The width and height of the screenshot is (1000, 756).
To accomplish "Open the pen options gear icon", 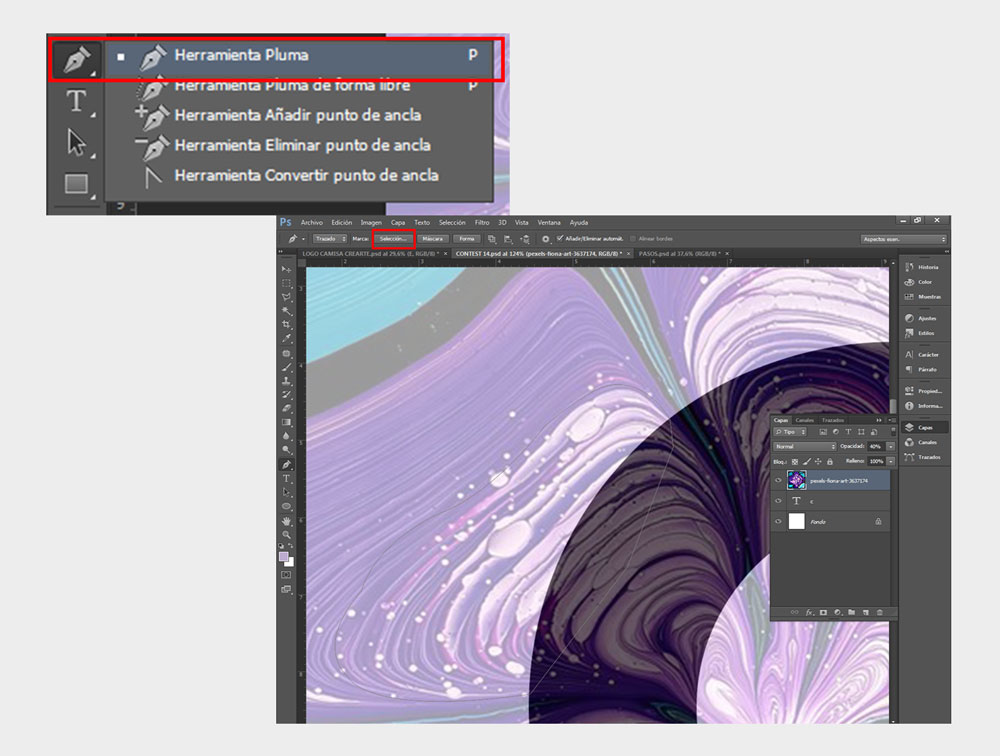I will (545, 239).
